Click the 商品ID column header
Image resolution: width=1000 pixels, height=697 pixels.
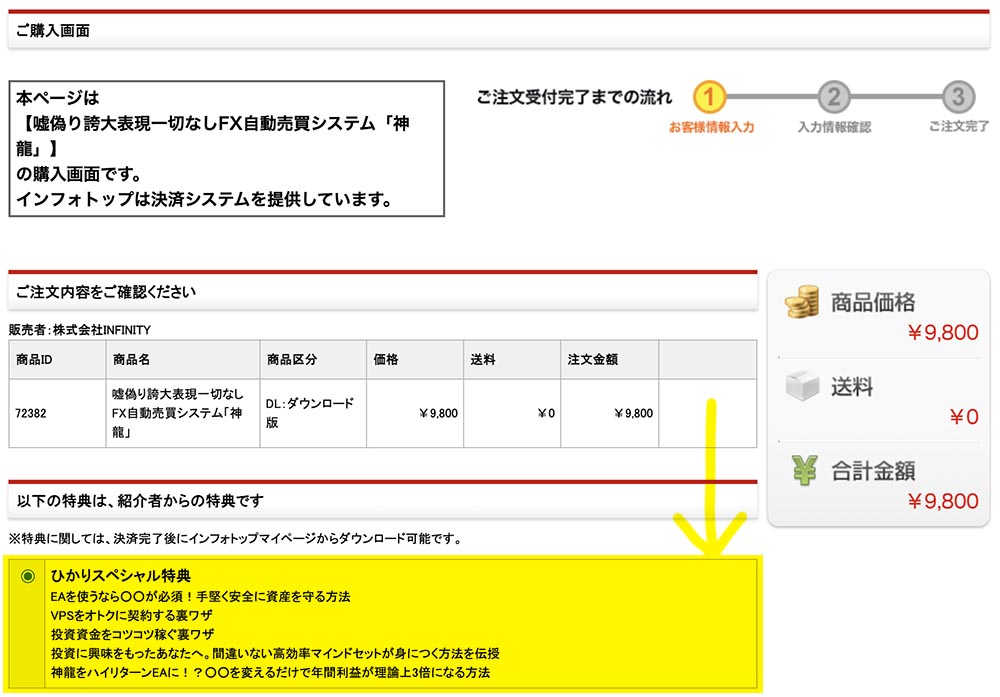(x=57, y=360)
